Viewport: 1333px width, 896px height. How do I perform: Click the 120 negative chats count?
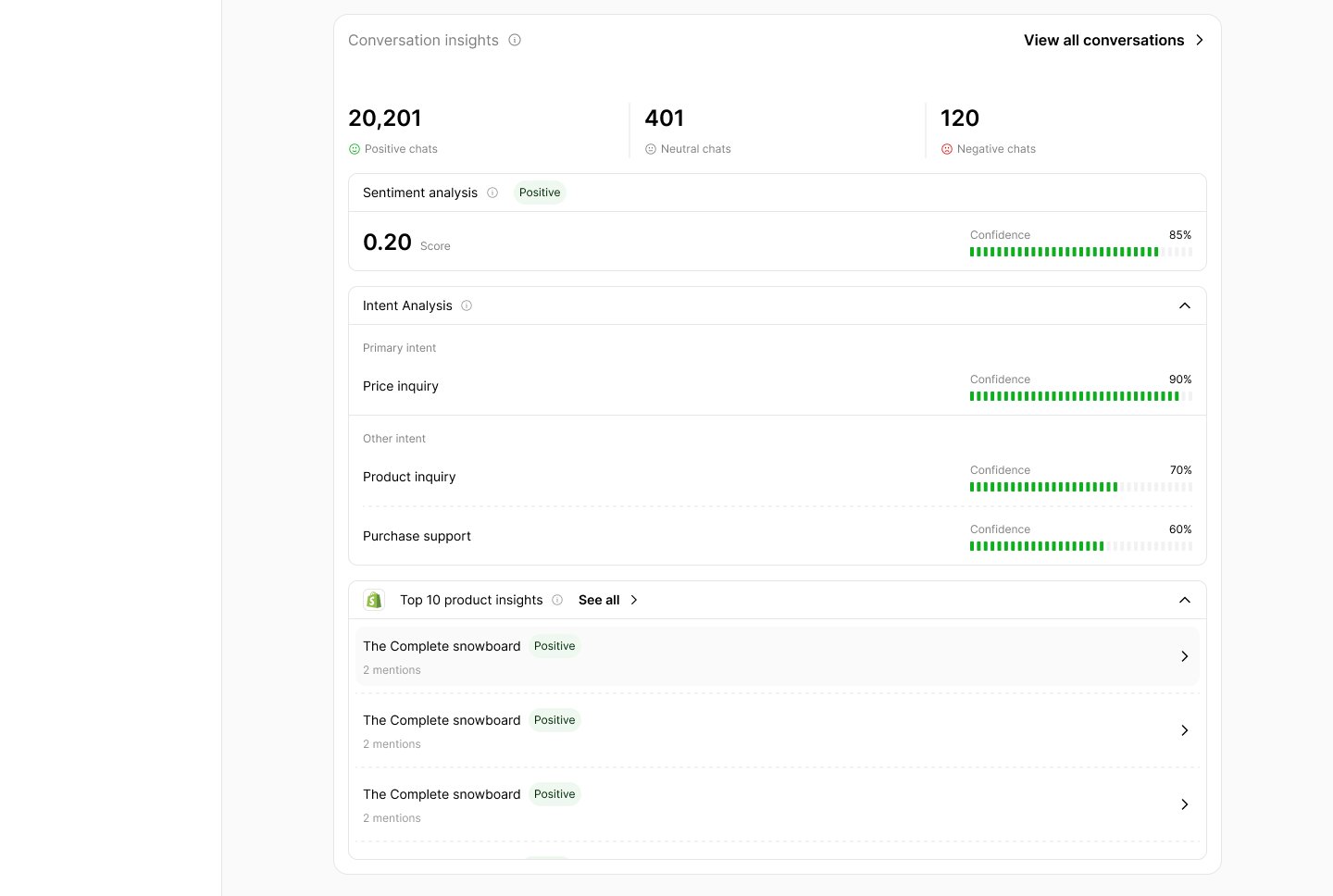(960, 118)
